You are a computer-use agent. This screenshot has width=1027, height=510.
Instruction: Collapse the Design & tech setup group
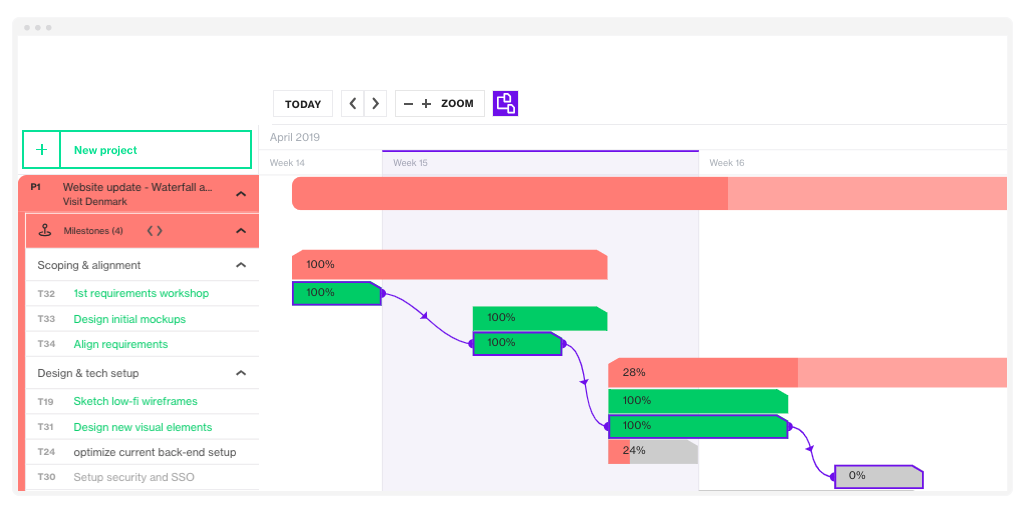tap(241, 373)
